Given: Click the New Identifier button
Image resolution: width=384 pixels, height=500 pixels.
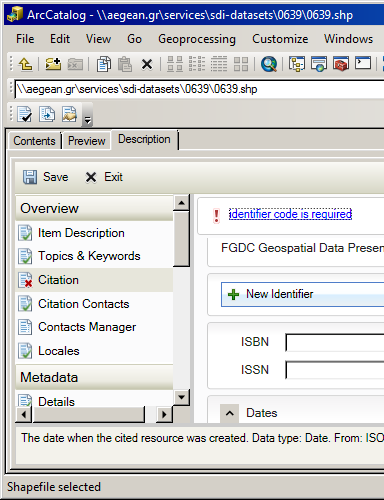Looking at the screenshot, I should (x=303, y=294).
